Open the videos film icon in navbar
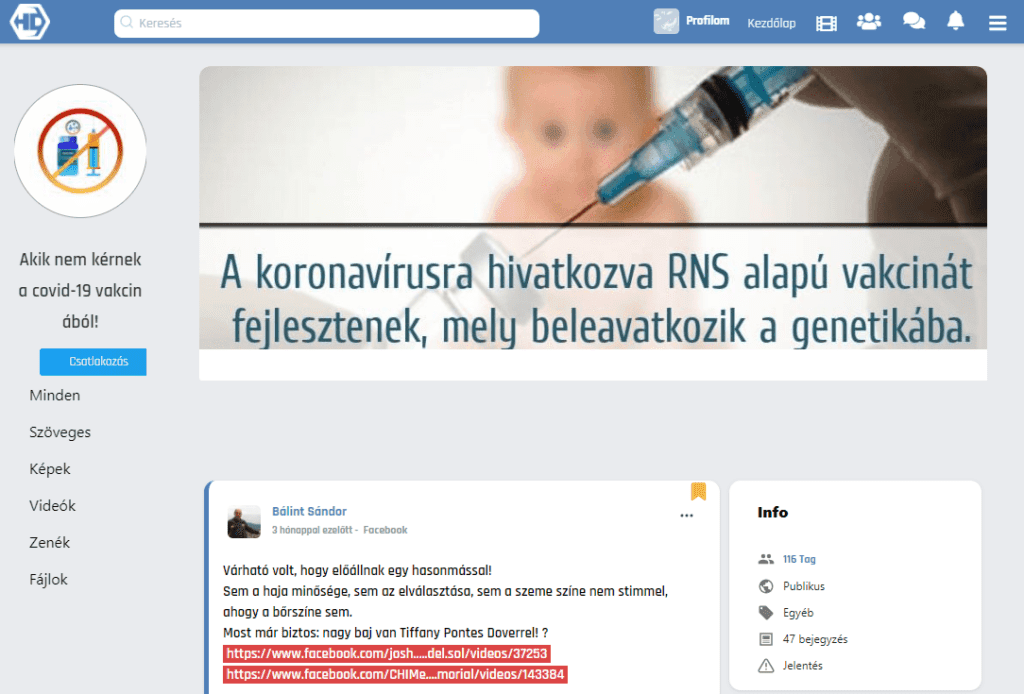Image resolution: width=1024 pixels, height=694 pixels. (x=826, y=23)
